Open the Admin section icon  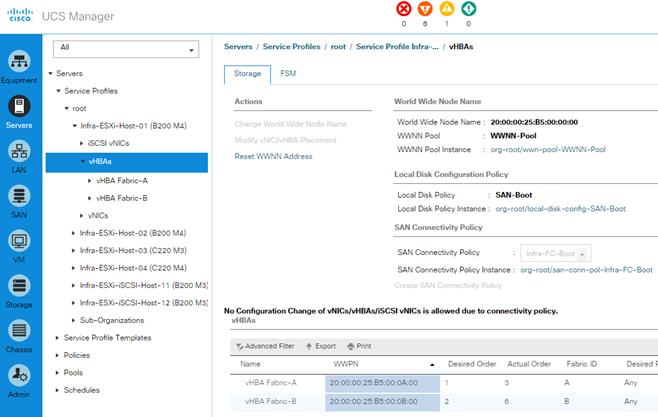tap(19, 375)
